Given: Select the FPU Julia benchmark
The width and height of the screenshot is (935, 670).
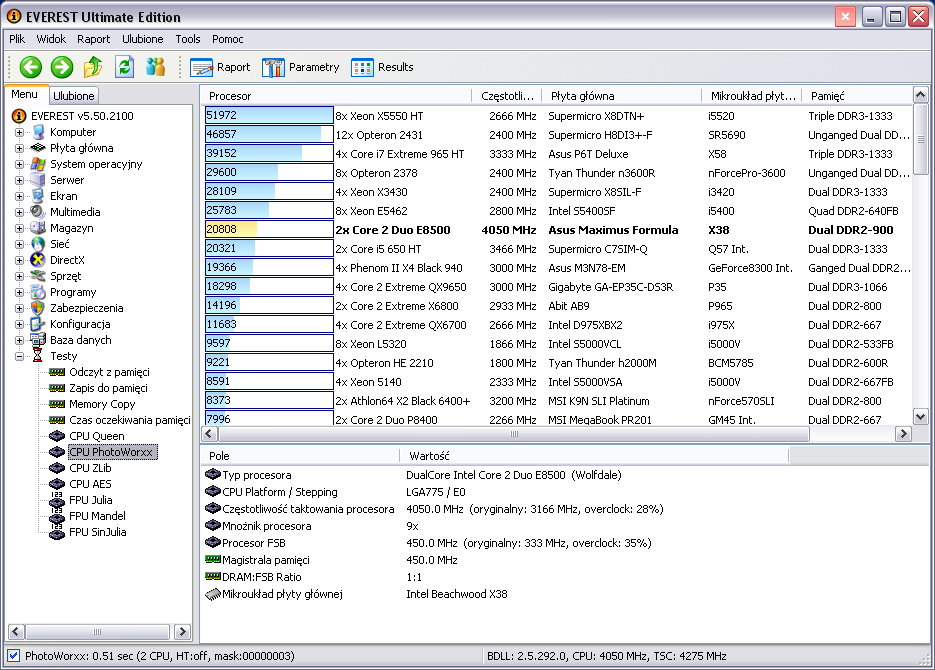Looking at the screenshot, I should [90, 500].
